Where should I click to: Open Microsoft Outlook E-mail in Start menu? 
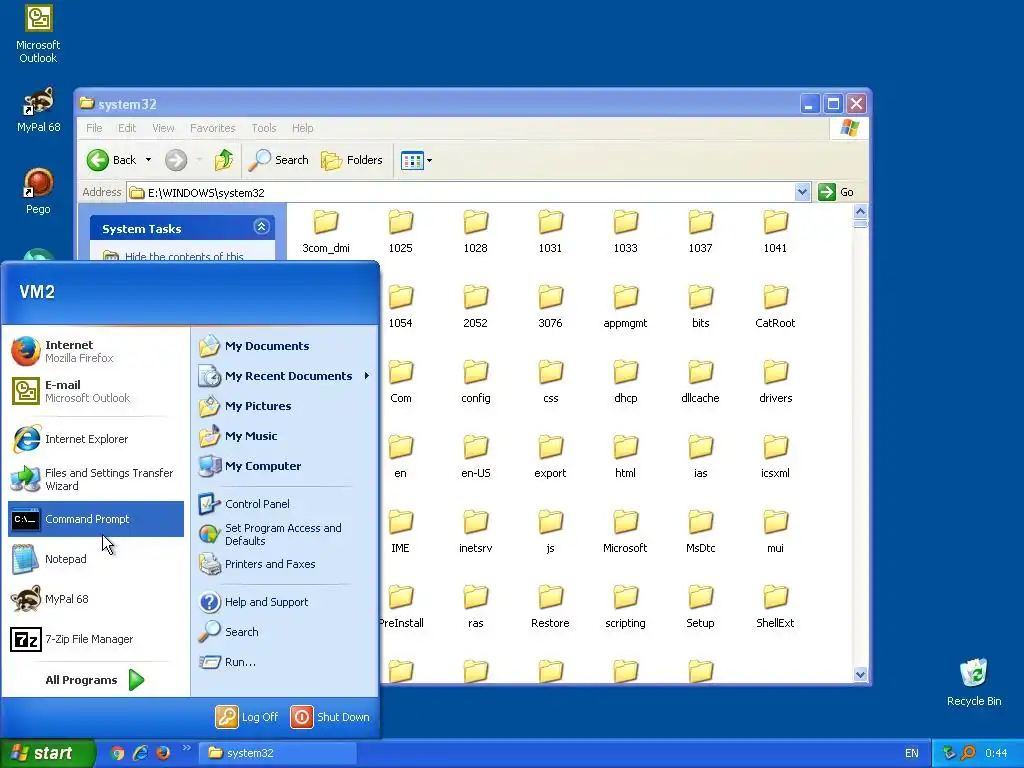click(95, 391)
